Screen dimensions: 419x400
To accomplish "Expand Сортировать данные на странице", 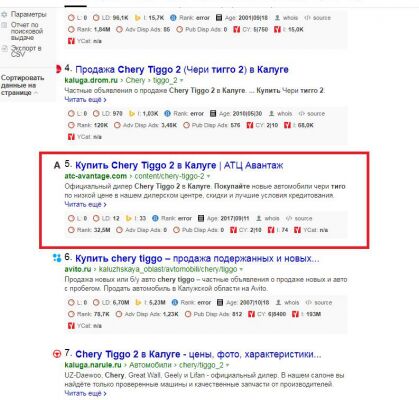I will [x=22, y=85].
